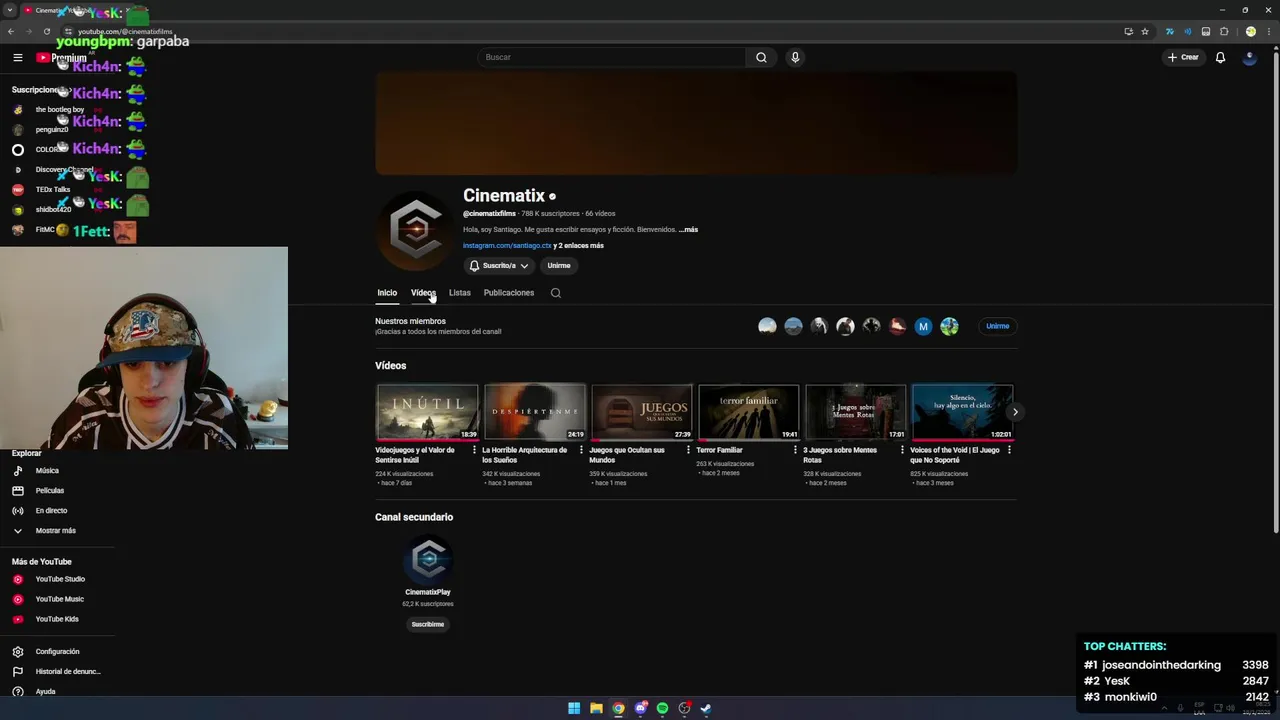Viewport: 1280px width, 720px height.
Task: Subscribe to CinematixPlay with Suscribirme
Action: pos(428,624)
